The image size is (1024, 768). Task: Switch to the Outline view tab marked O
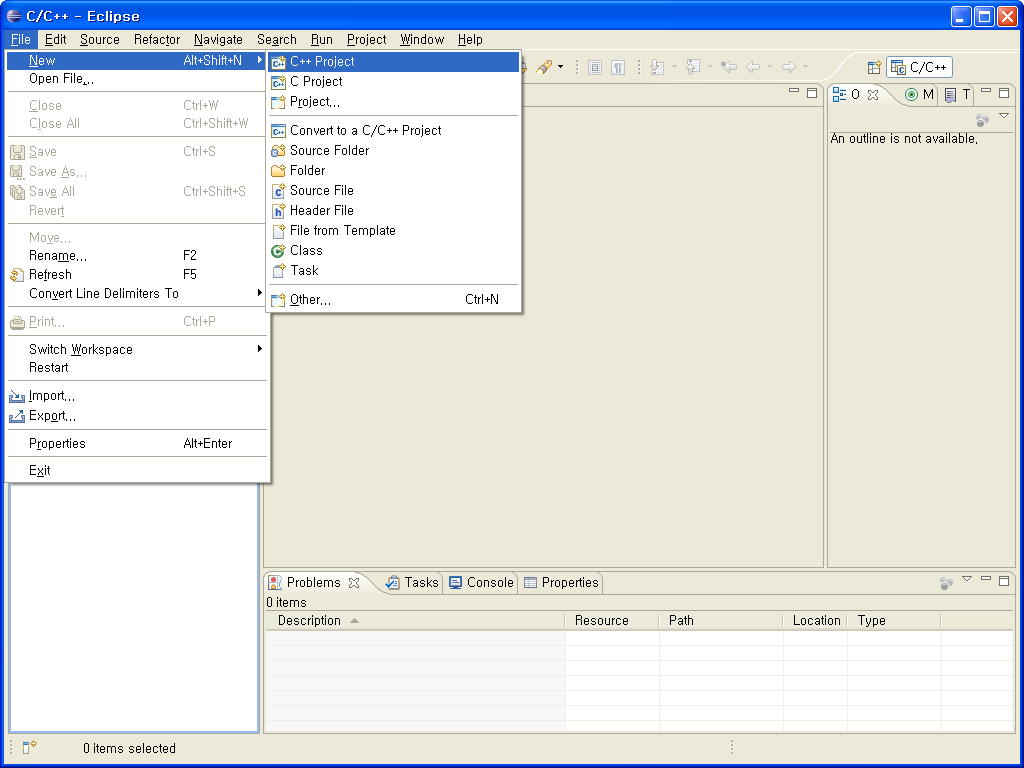[x=846, y=95]
